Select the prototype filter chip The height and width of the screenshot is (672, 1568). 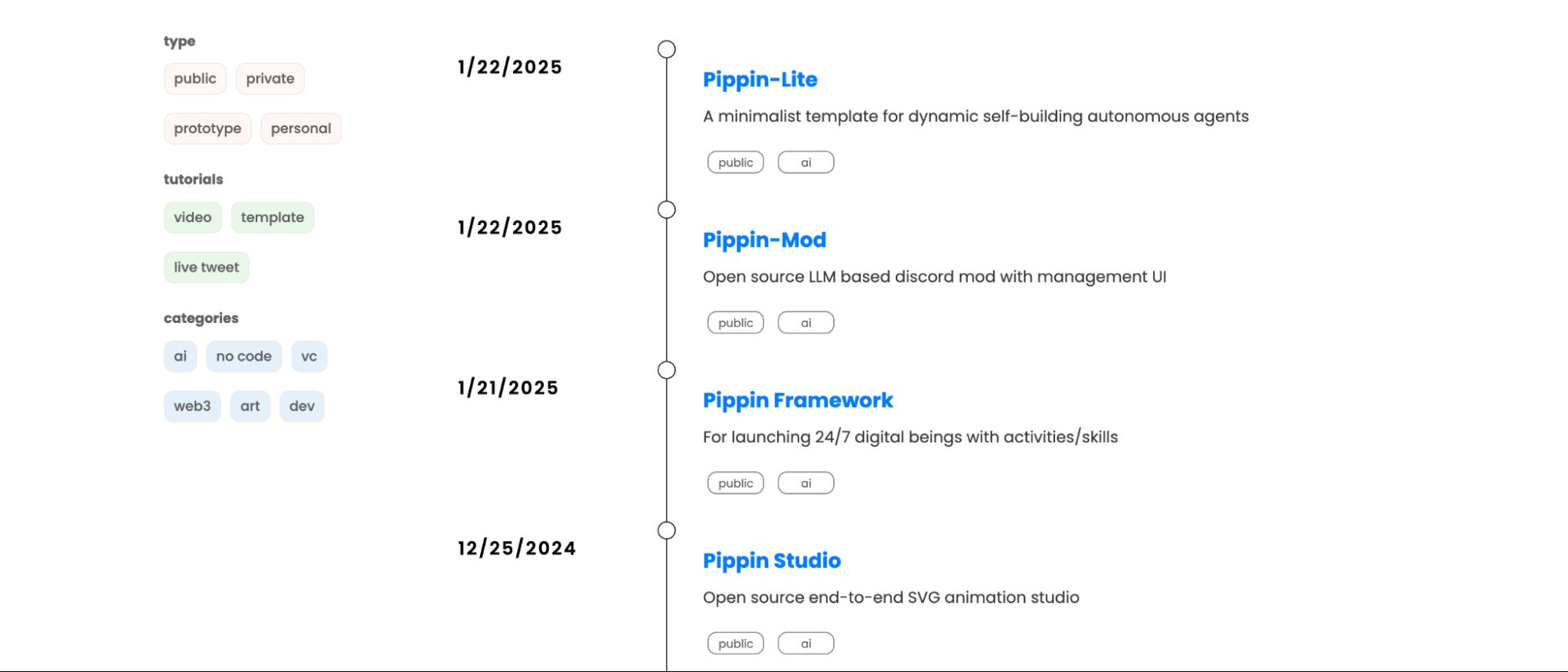pyautogui.click(x=207, y=129)
